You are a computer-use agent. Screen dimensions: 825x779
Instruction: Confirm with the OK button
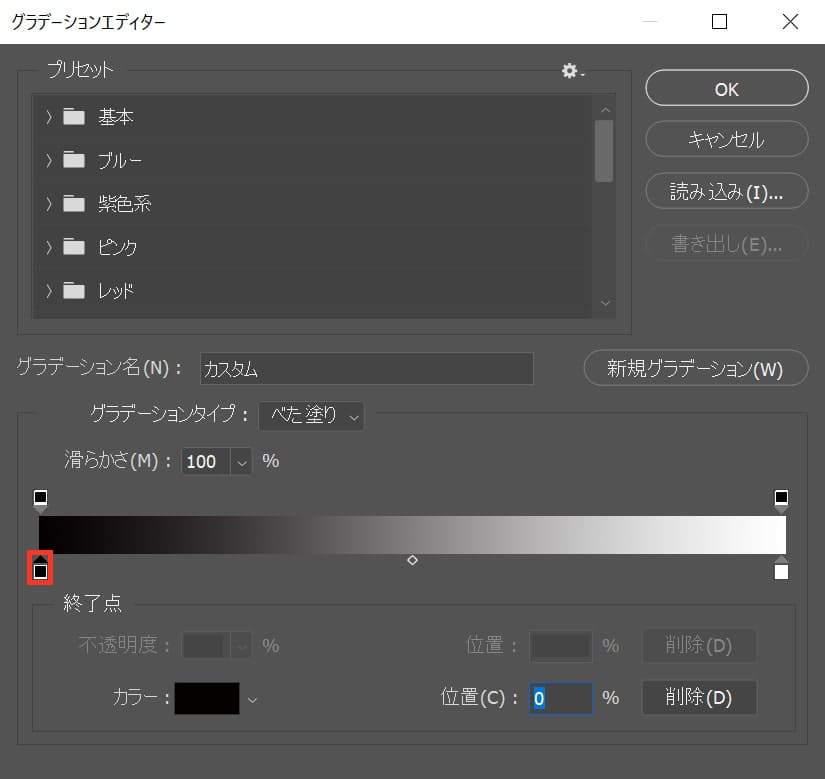pyautogui.click(x=727, y=88)
